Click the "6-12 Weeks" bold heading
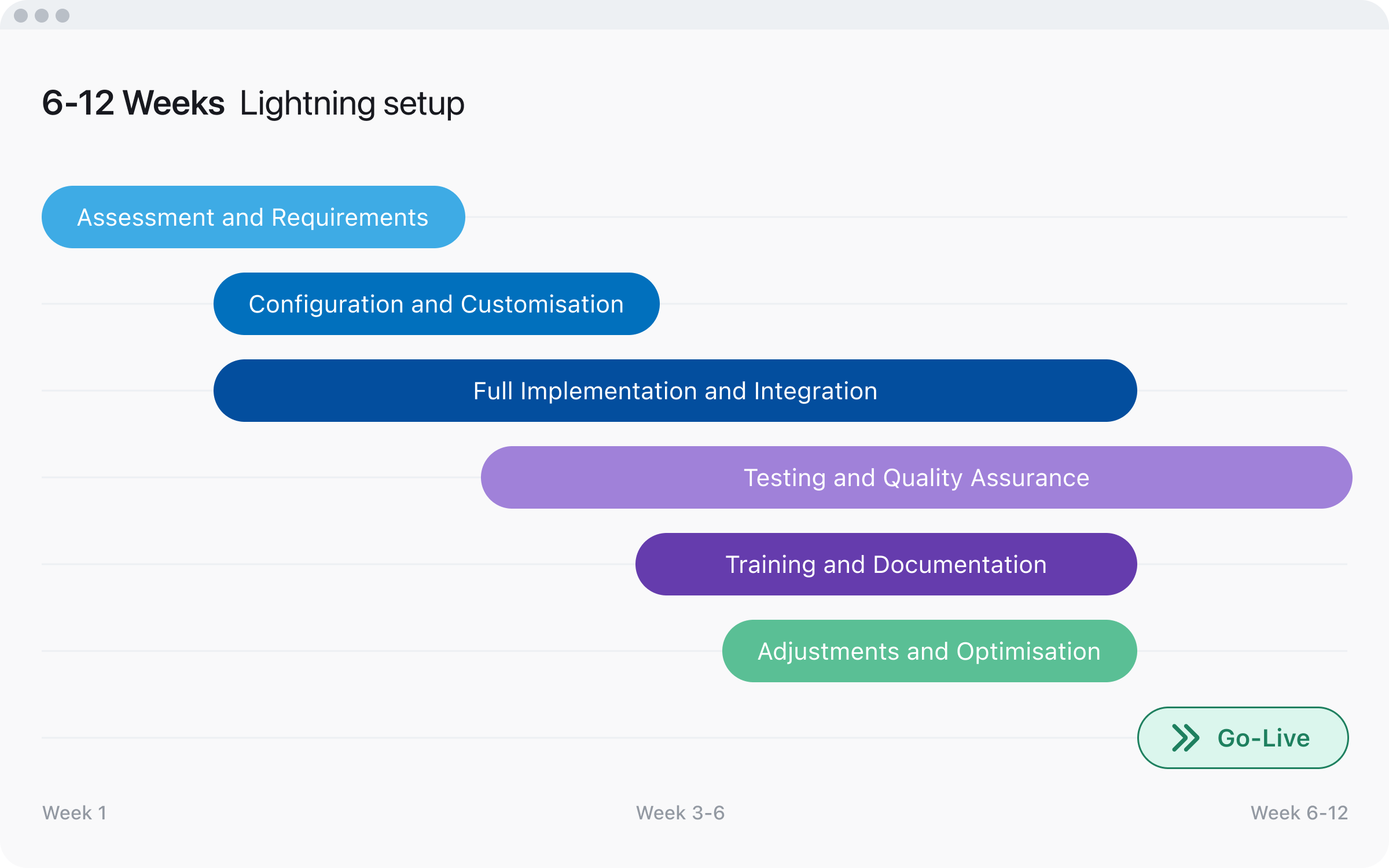 [133, 104]
